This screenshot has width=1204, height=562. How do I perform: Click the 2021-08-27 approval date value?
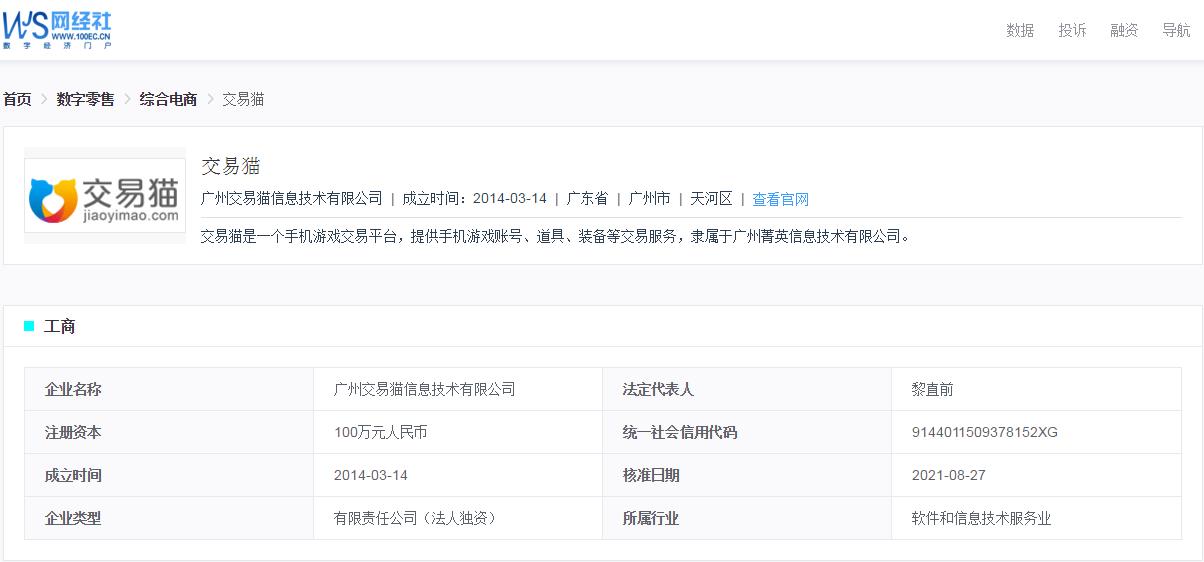948,475
